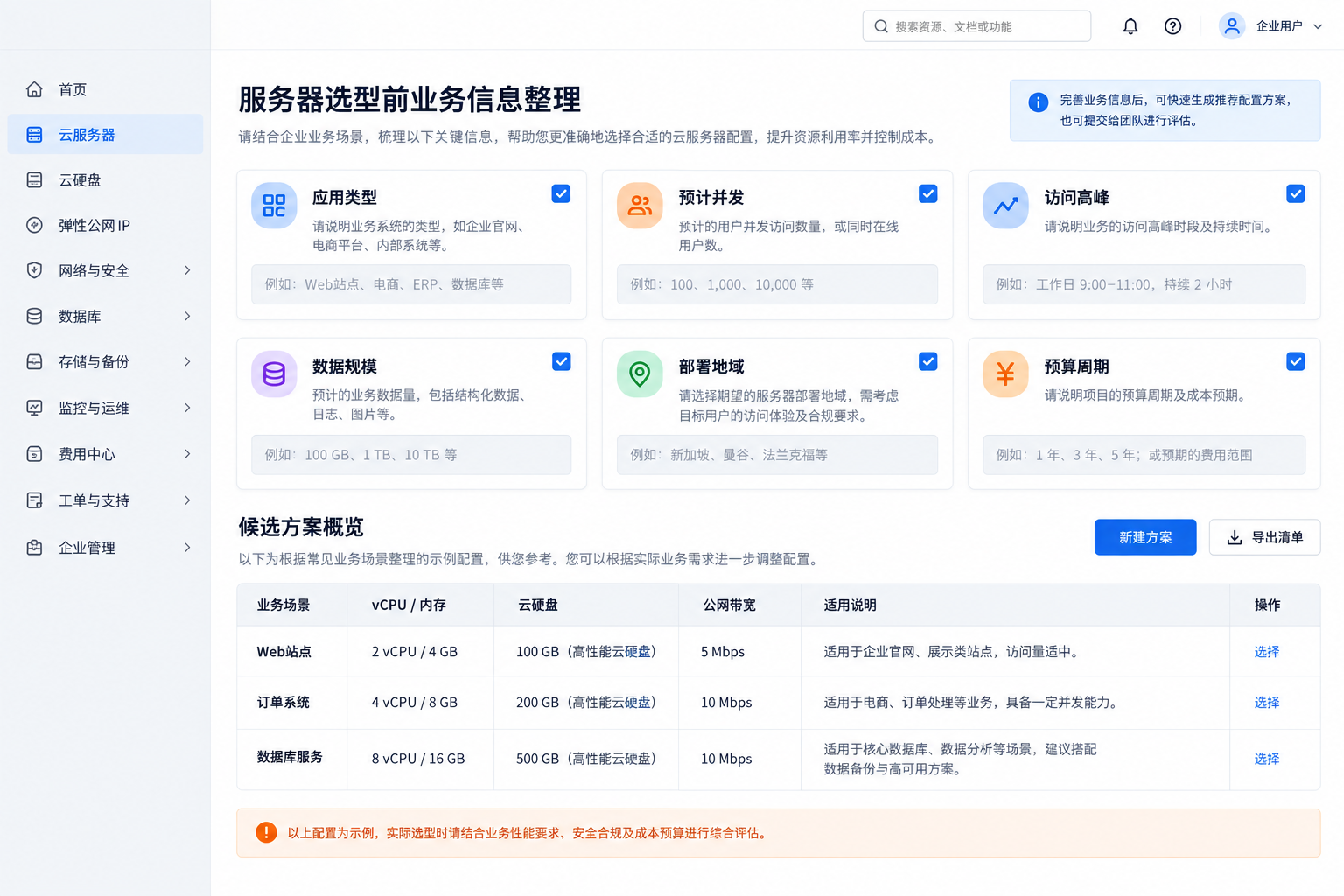Expand the 网络与安全 chevron
Viewport: 1344px width, 896px height.
187,270
